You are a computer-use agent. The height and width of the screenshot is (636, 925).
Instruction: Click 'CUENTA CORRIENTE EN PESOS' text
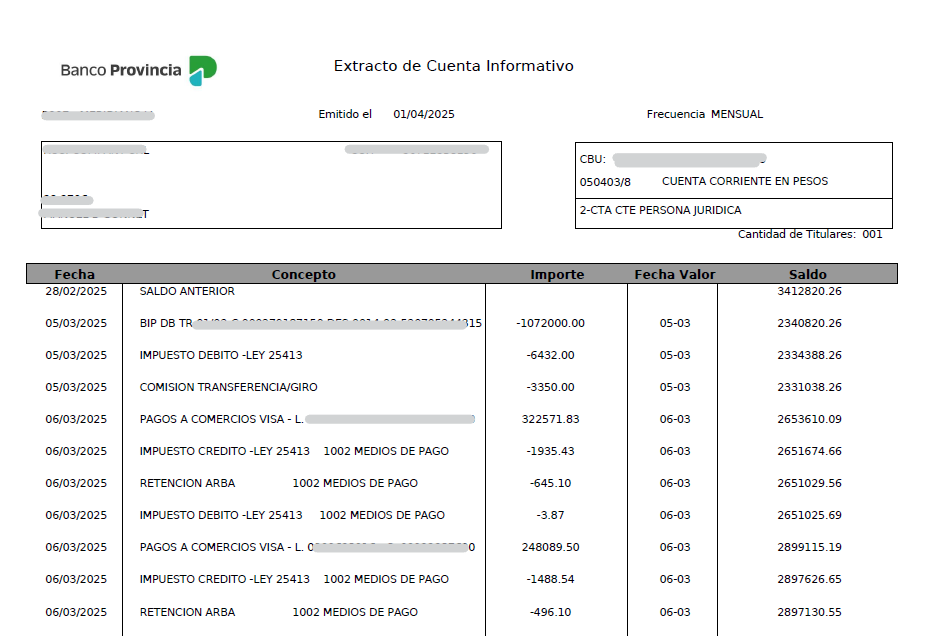click(x=744, y=181)
